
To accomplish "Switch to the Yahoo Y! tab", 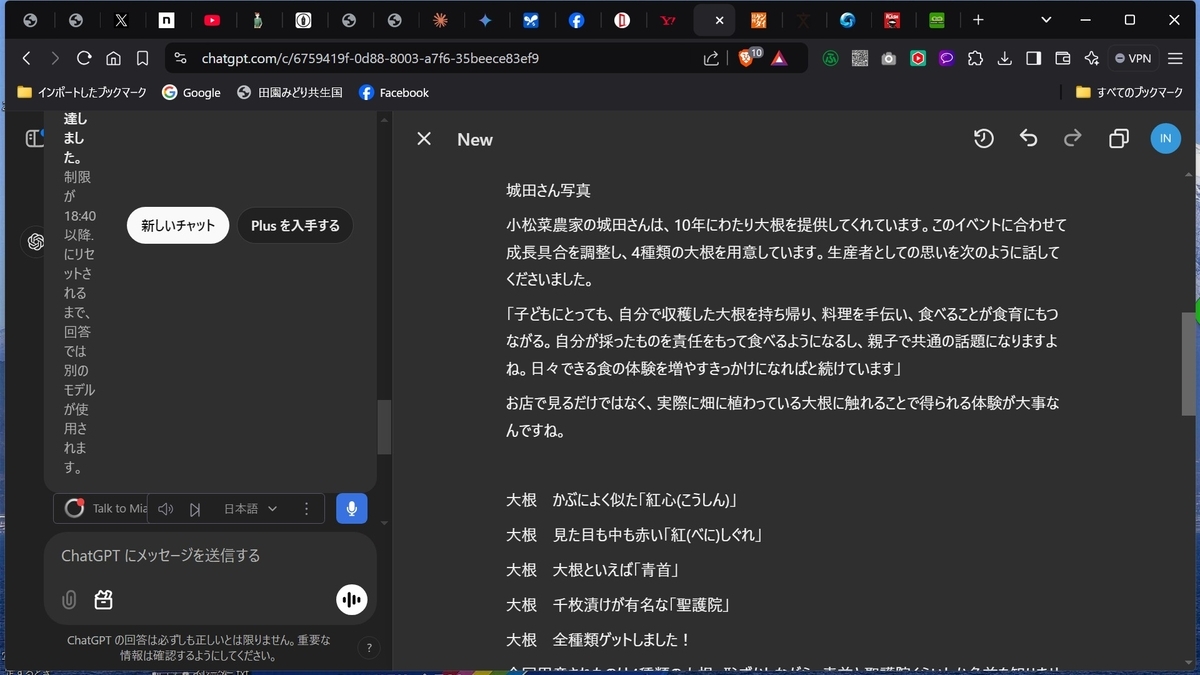I will click(668, 20).
